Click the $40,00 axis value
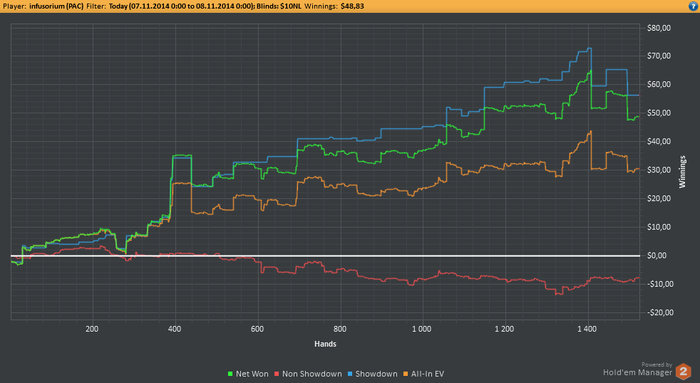The image size is (700, 383). click(x=659, y=142)
